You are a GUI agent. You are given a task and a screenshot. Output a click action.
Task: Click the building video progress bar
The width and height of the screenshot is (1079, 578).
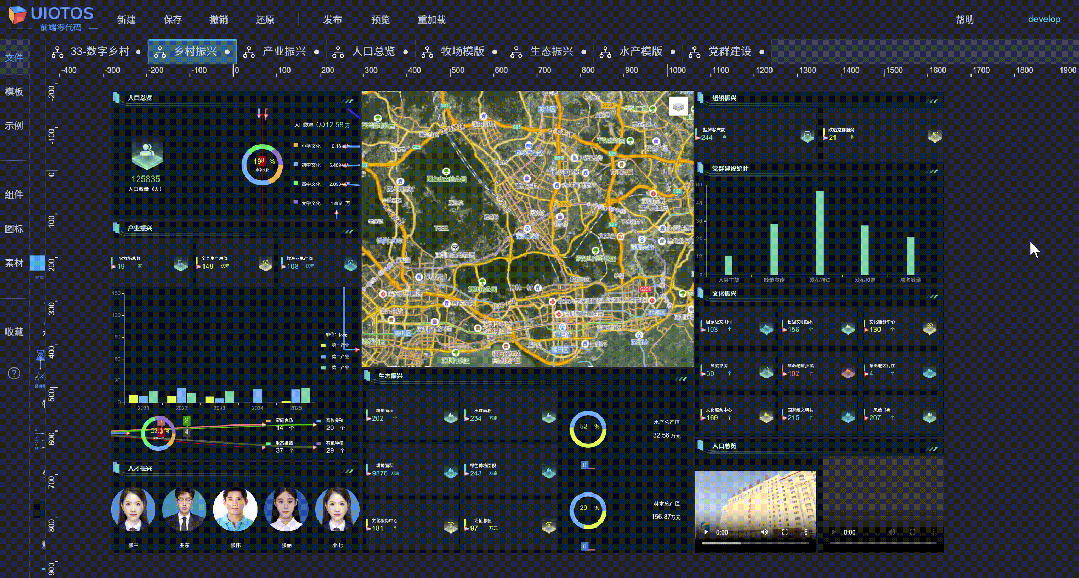click(x=756, y=543)
